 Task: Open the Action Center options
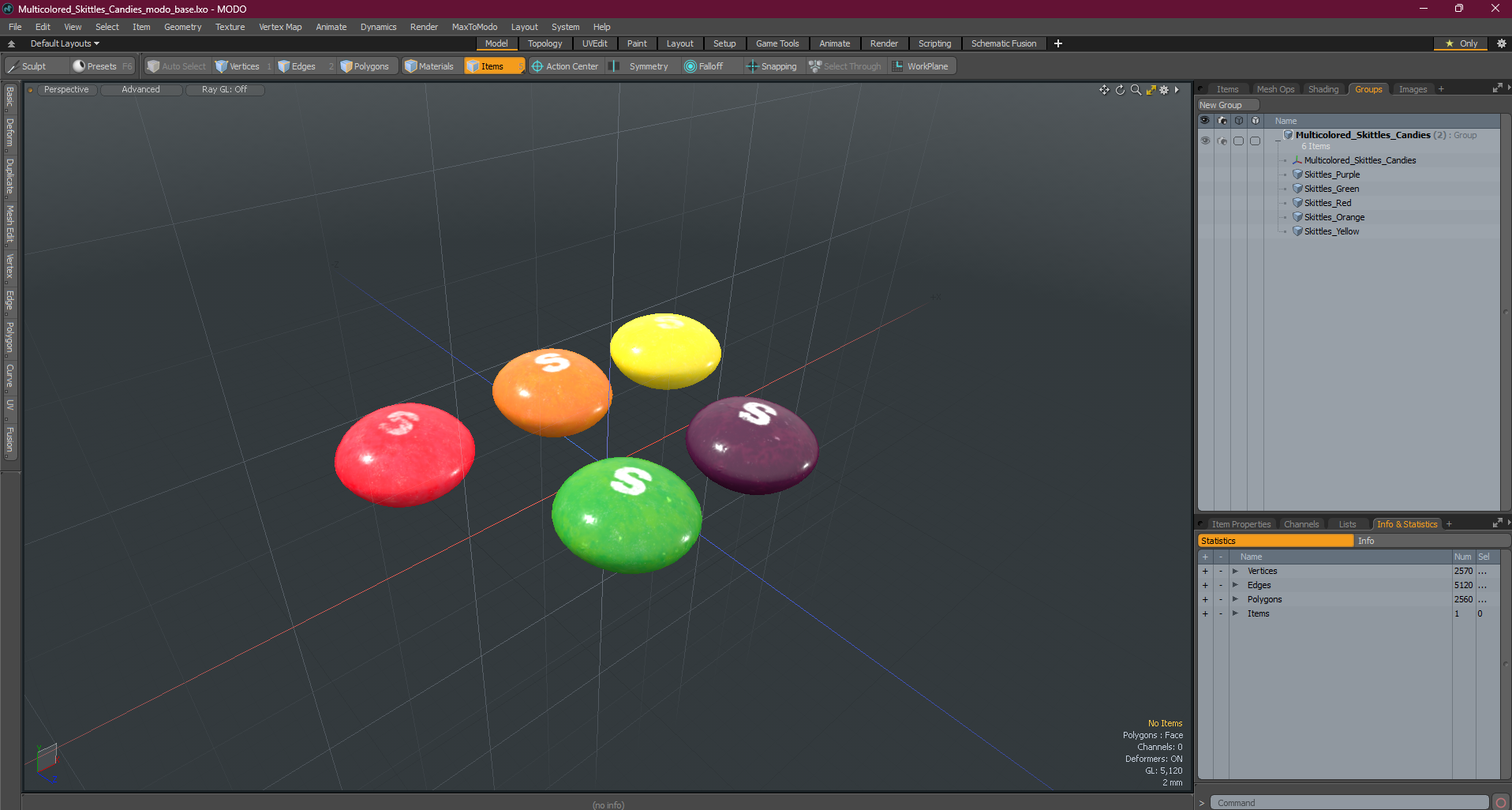[566, 66]
